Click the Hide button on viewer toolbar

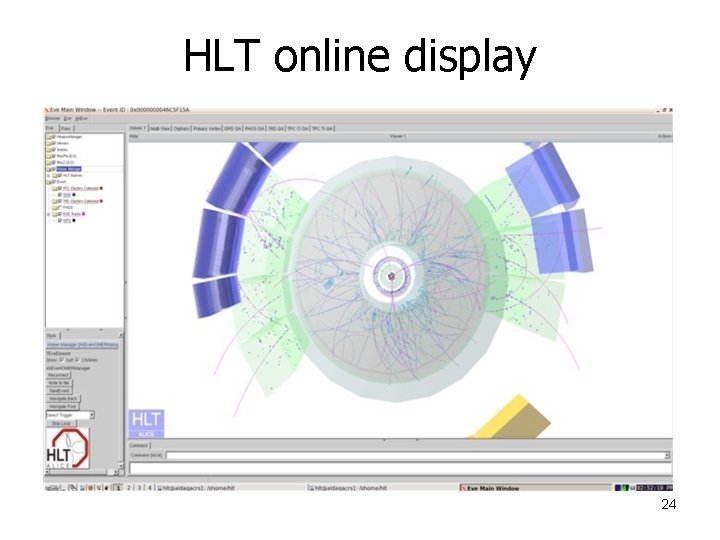tap(134, 136)
